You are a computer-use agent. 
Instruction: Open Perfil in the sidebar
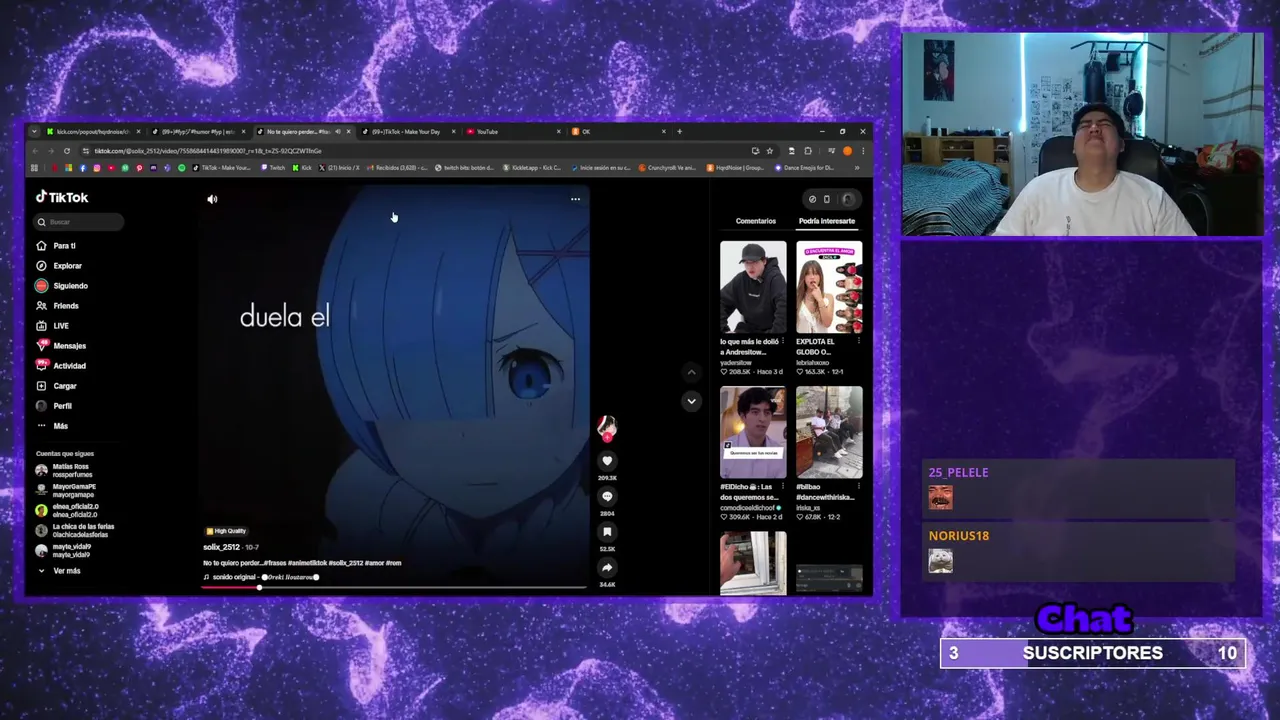54,406
